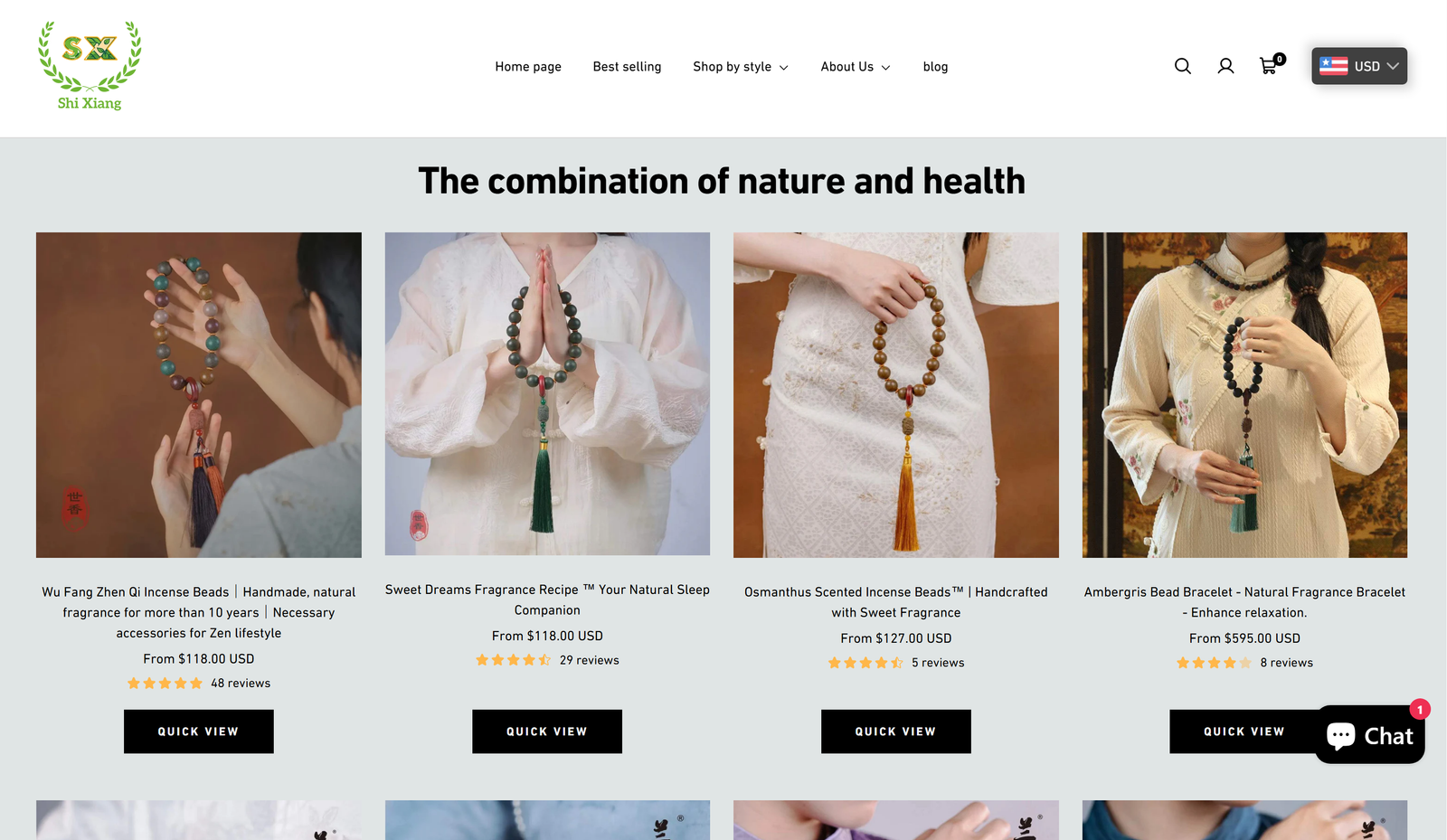Viewport: 1447px width, 840px height.
Task: Open the Osmanthus beads product photo
Action: [896, 395]
